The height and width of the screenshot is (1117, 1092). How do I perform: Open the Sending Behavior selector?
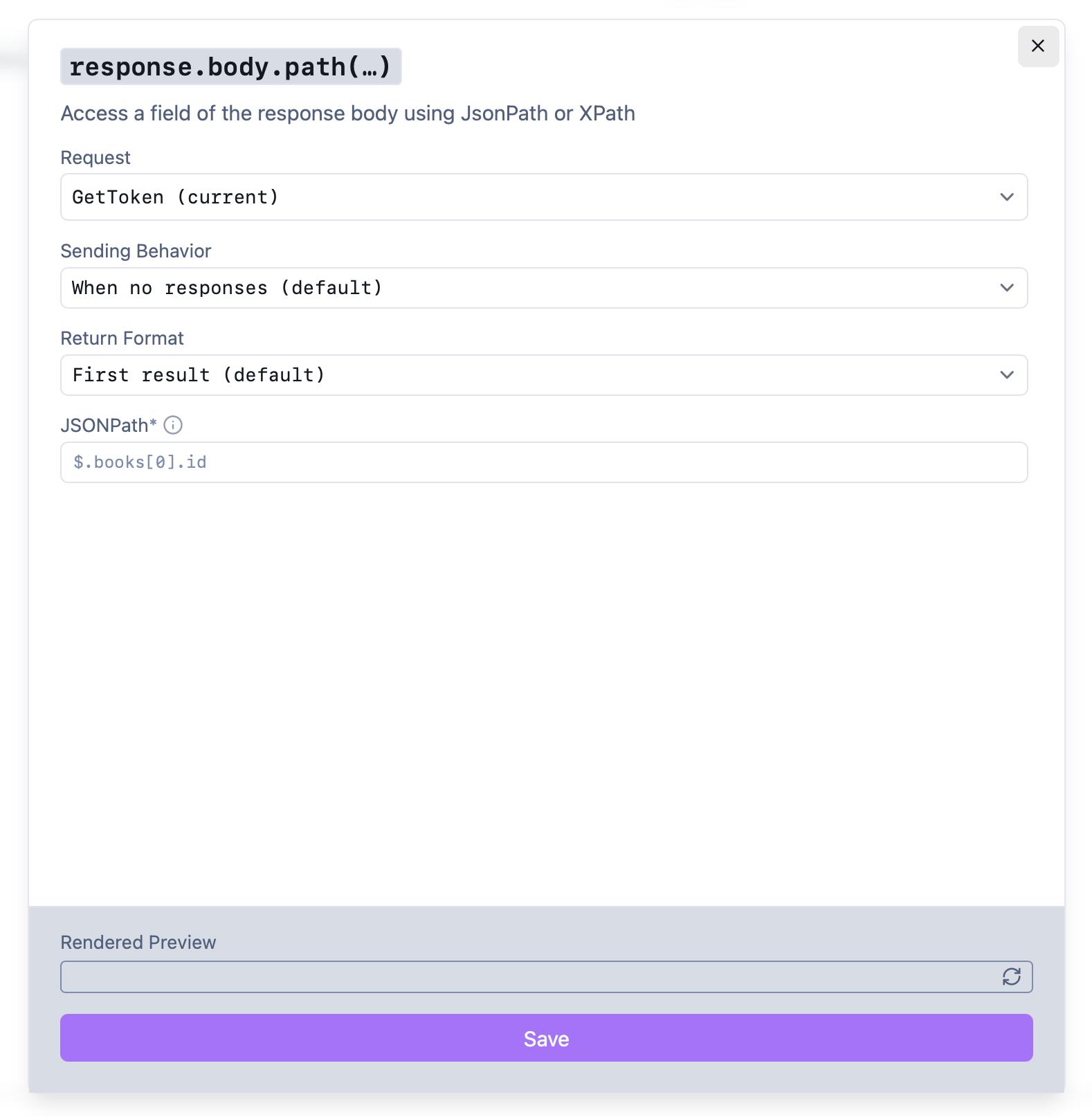coord(484,288)
